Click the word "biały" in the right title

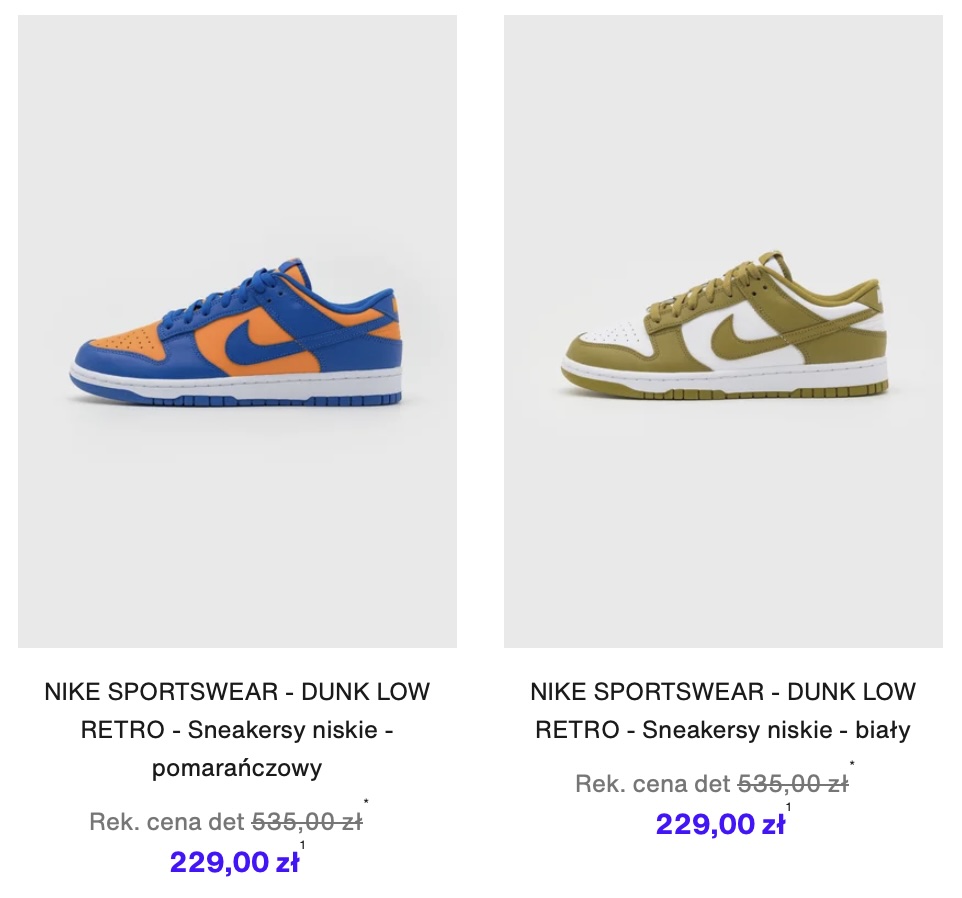882,730
